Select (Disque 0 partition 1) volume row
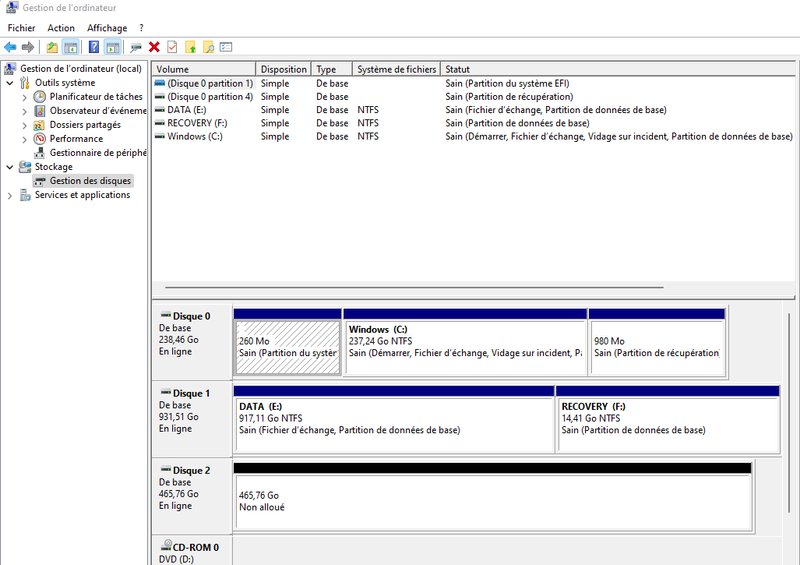This screenshot has width=800, height=565. (473, 83)
